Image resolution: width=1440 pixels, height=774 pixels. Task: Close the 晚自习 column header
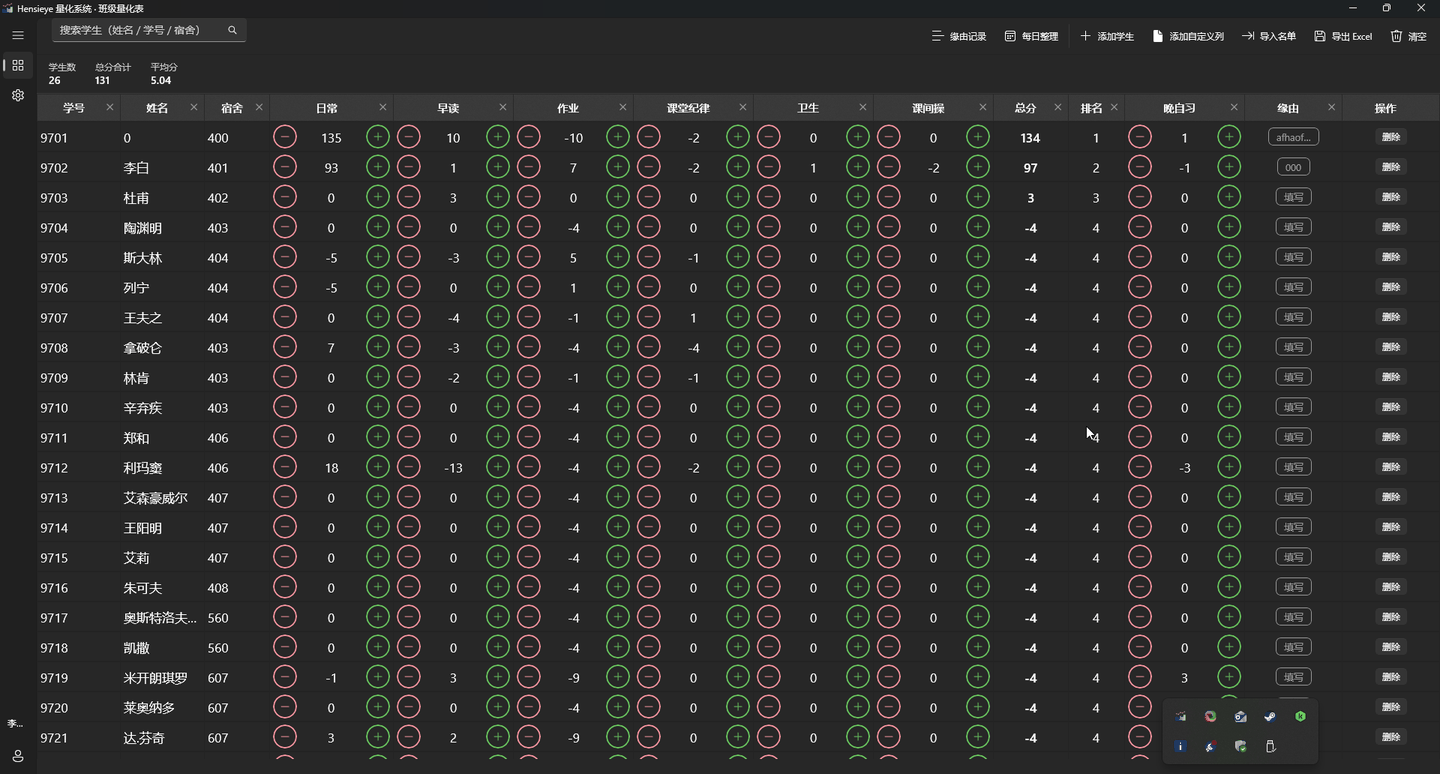click(x=1234, y=107)
